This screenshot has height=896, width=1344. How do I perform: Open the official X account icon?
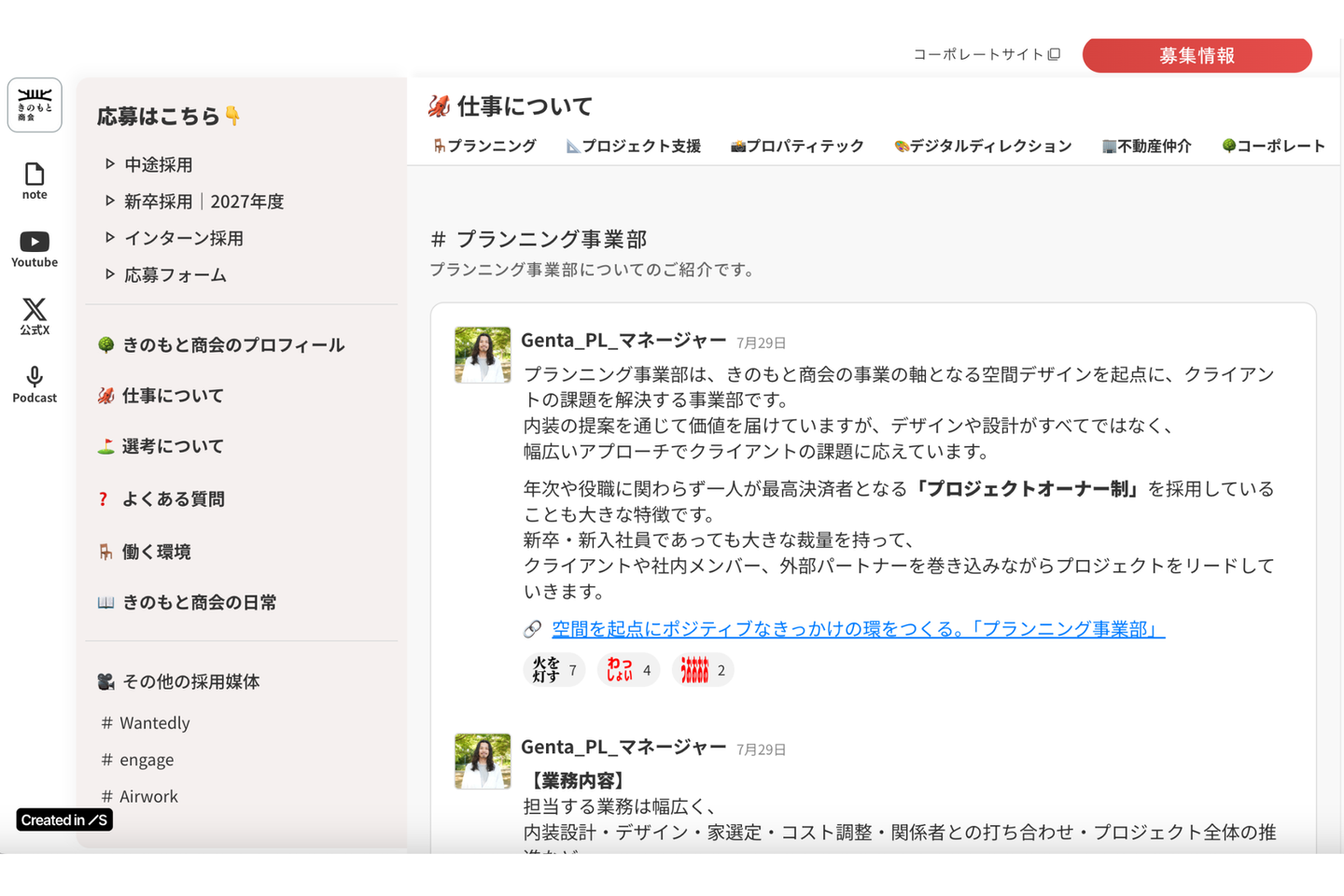tap(35, 309)
